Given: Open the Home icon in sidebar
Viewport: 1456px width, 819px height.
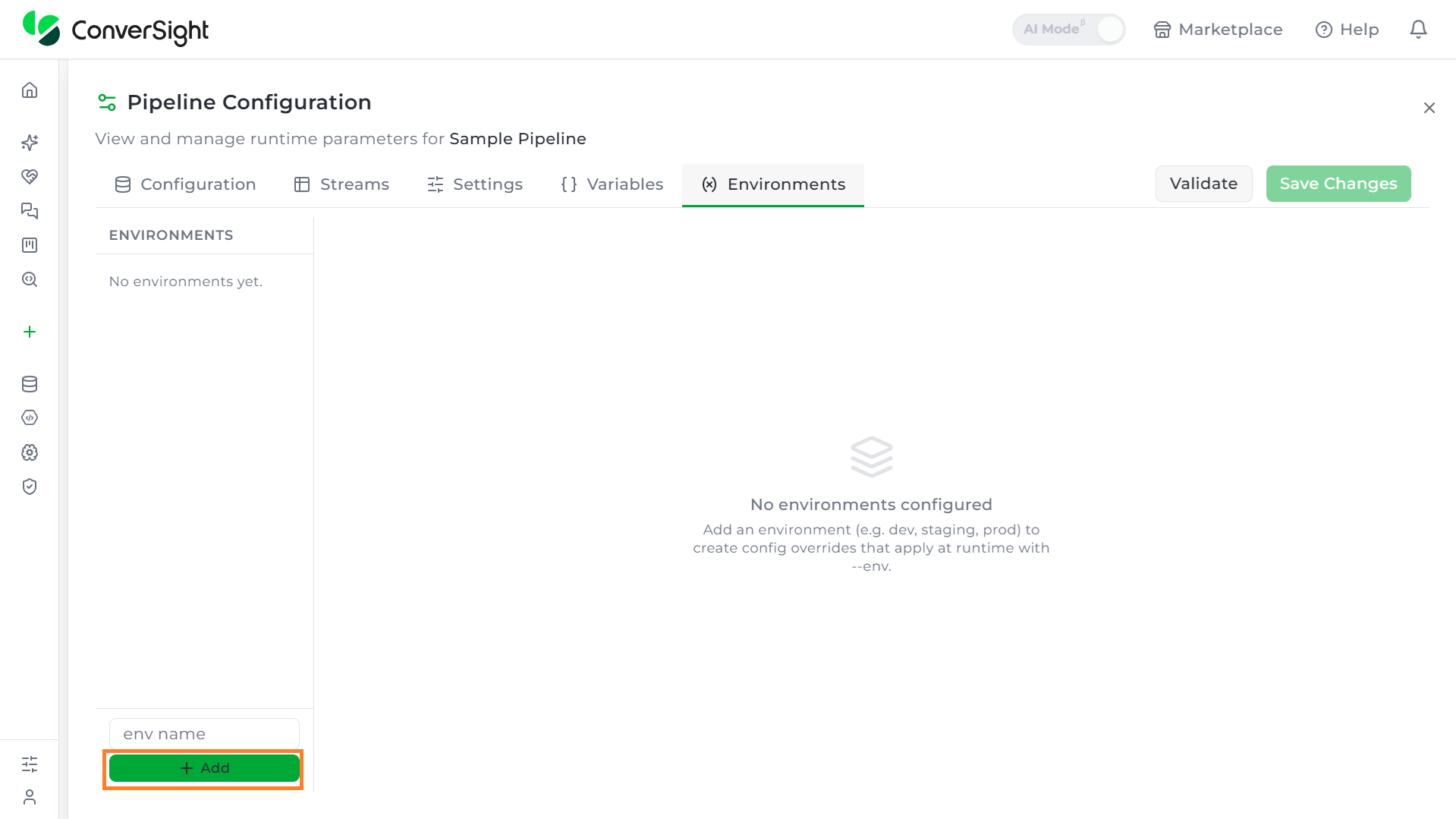Looking at the screenshot, I should pyautogui.click(x=30, y=90).
